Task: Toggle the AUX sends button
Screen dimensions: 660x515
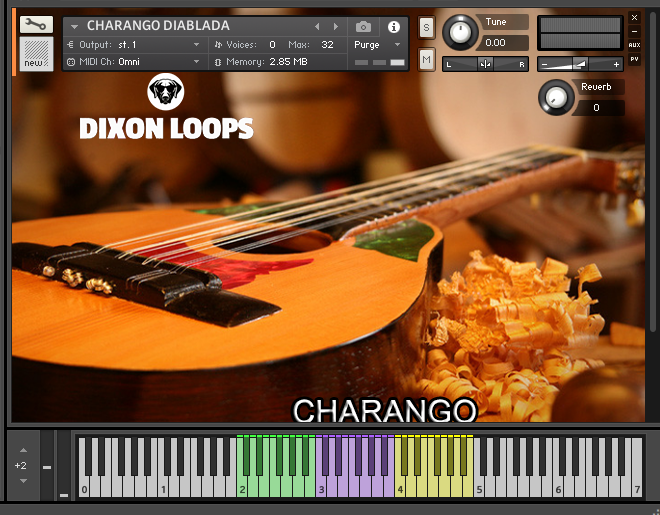Action: (634, 45)
